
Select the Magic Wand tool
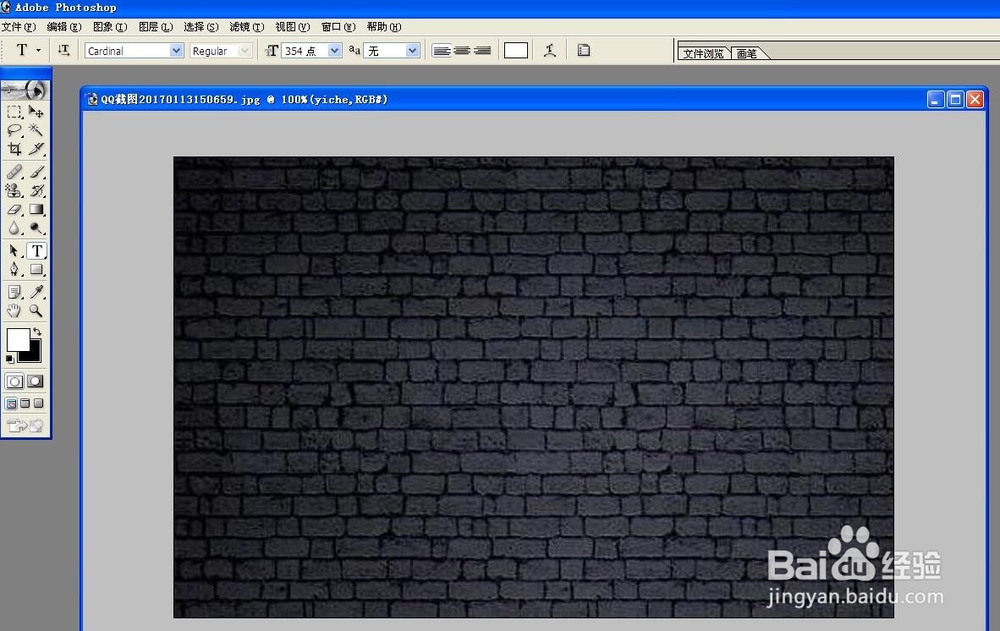coord(36,130)
